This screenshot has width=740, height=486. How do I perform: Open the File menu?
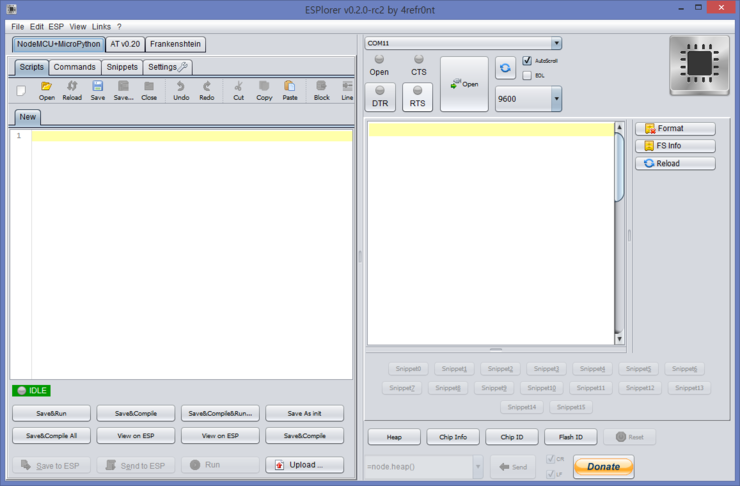point(17,26)
